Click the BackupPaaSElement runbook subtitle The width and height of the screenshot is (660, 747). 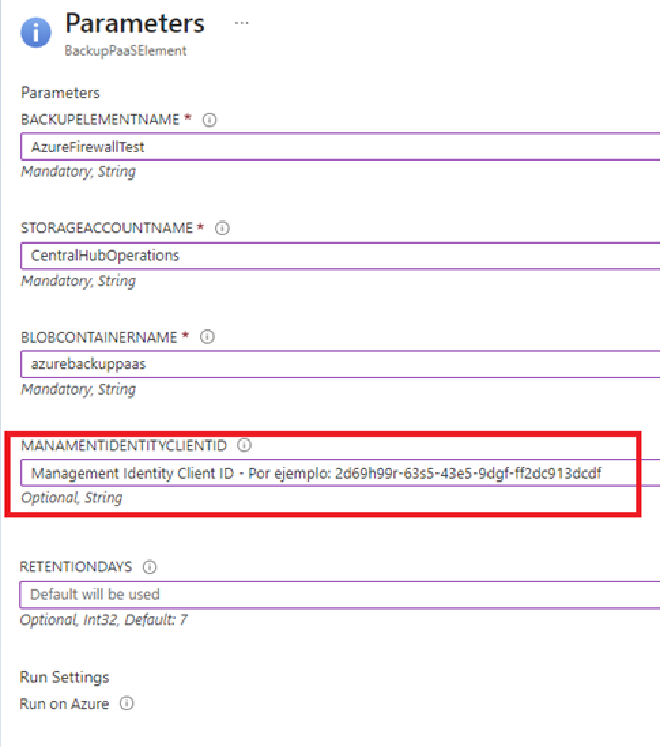pyautogui.click(x=125, y=50)
